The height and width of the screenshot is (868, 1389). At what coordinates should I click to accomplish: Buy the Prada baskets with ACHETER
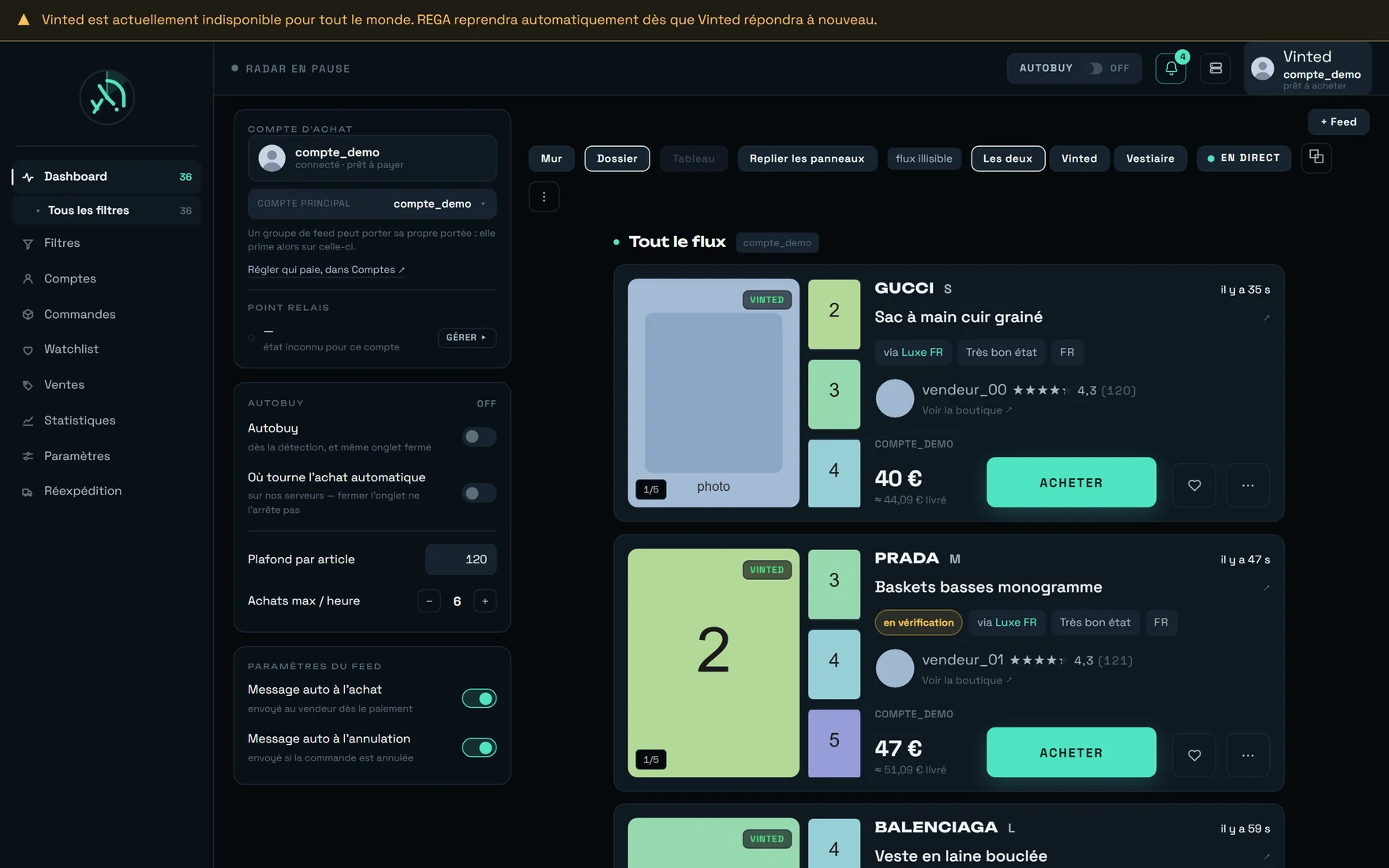click(1071, 753)
